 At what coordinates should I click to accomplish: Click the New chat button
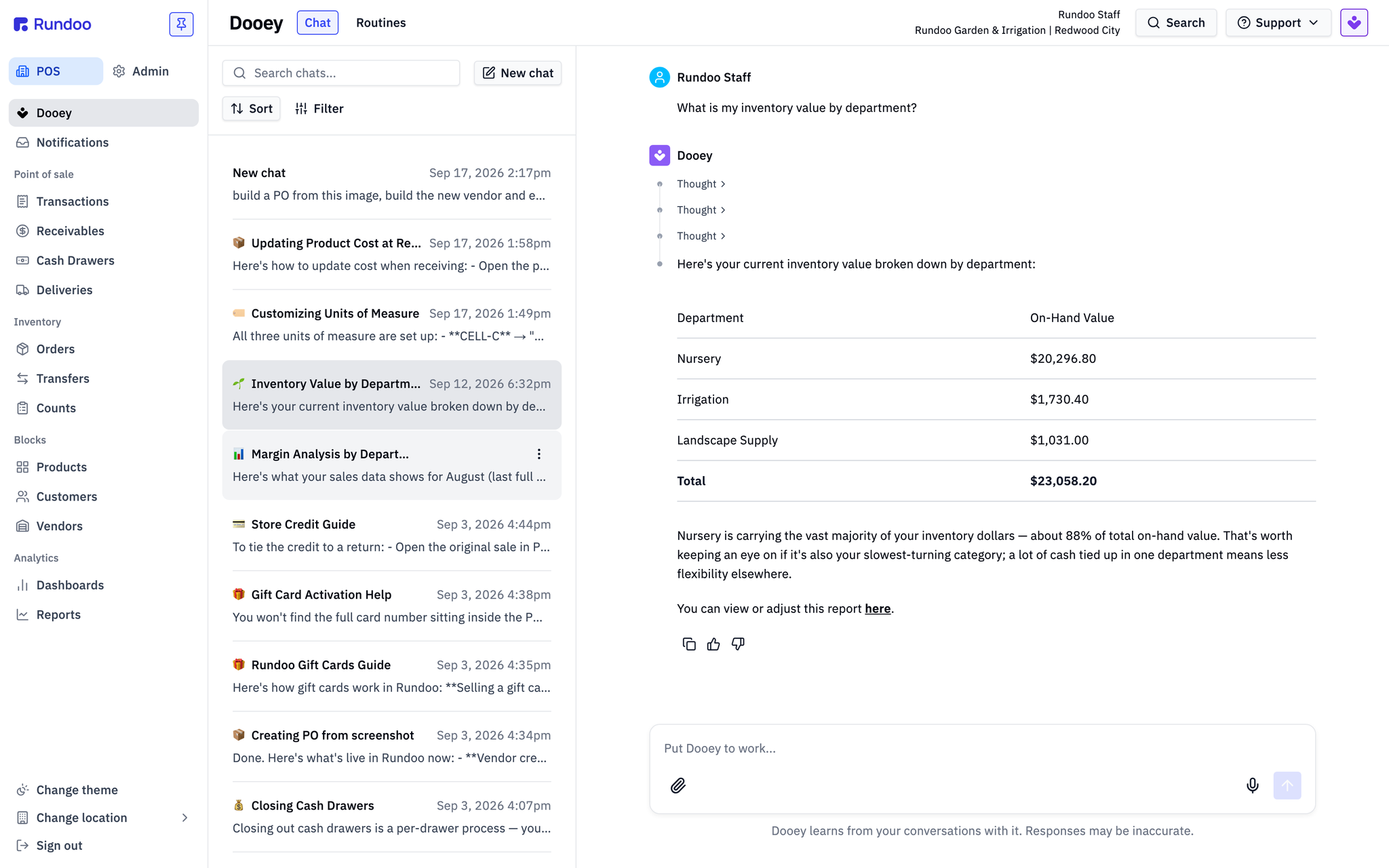pyautogui.click(x=517, y=73)
